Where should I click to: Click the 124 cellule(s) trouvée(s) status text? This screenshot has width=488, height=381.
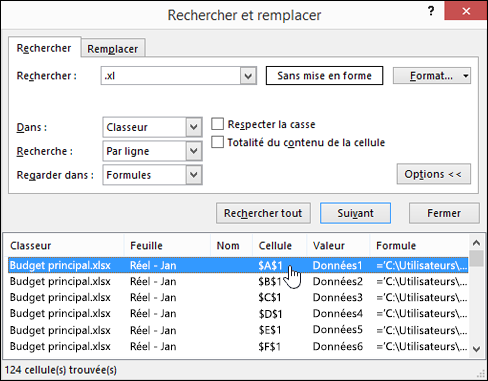point(61,370)
